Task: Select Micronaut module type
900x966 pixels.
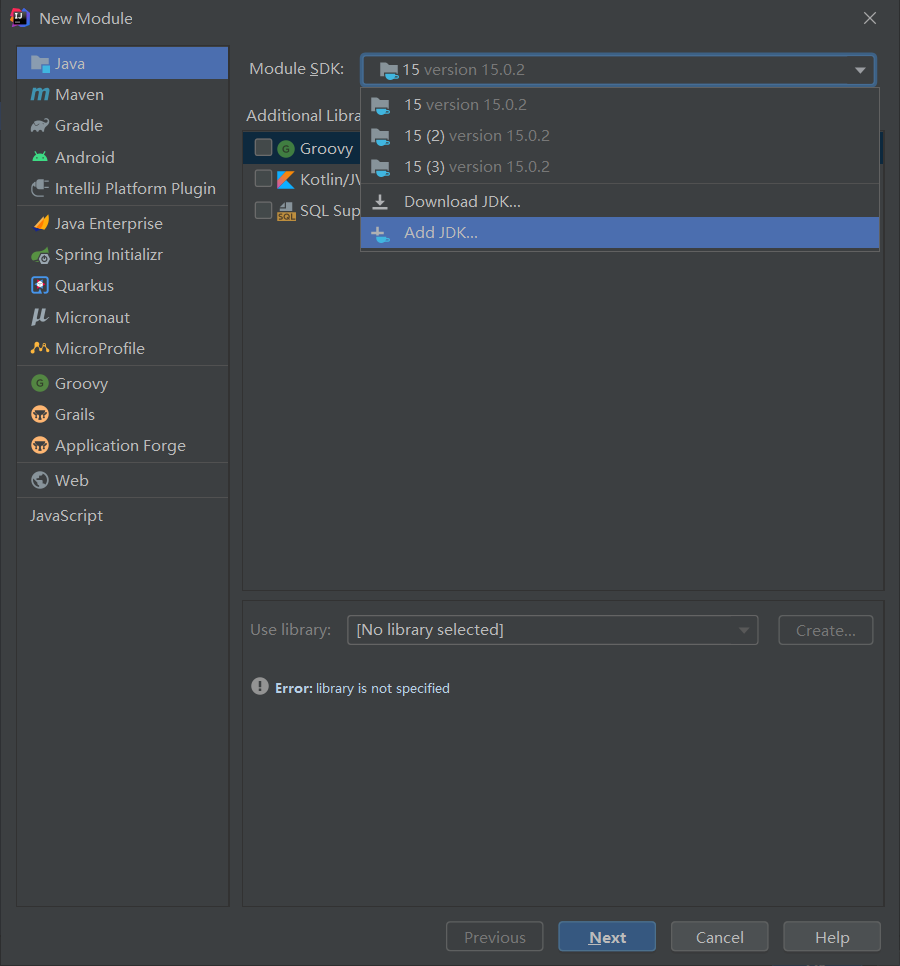Action: [x=123, y=317]
